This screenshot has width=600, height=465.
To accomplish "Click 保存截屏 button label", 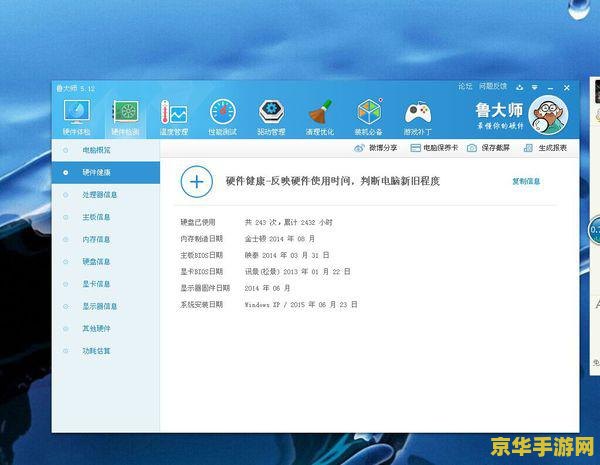I will pyautogui.click(x=496, y=148).
